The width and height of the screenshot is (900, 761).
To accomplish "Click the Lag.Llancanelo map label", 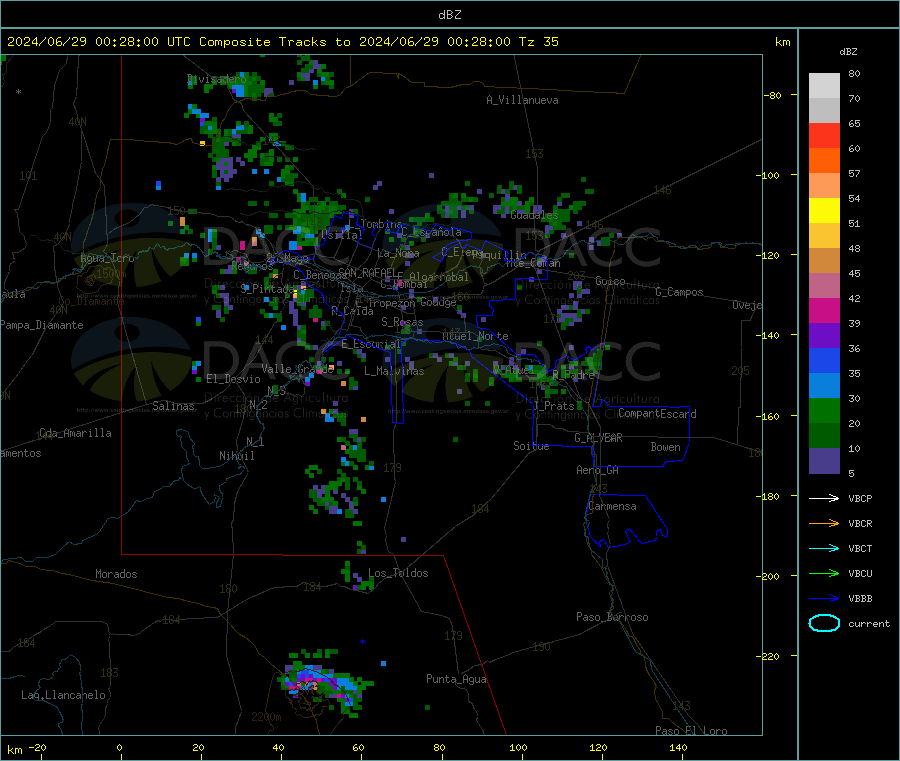I will pyautogui.click(x=63, y=695).
